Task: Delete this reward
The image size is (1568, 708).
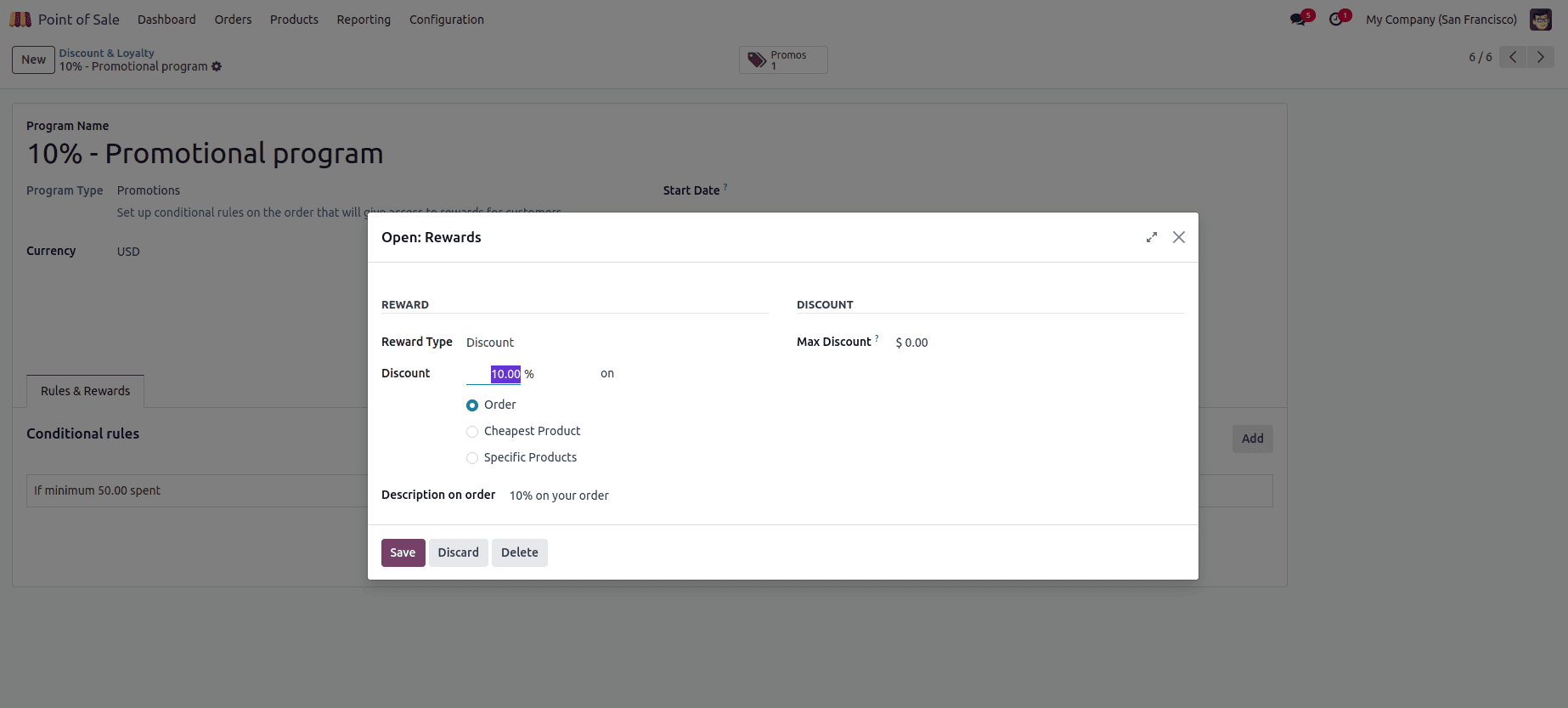Action: [520, 552]
